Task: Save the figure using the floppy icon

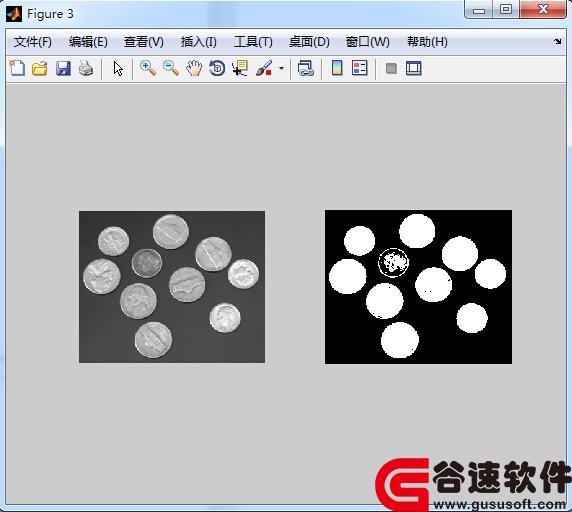Action: point(63,68)
